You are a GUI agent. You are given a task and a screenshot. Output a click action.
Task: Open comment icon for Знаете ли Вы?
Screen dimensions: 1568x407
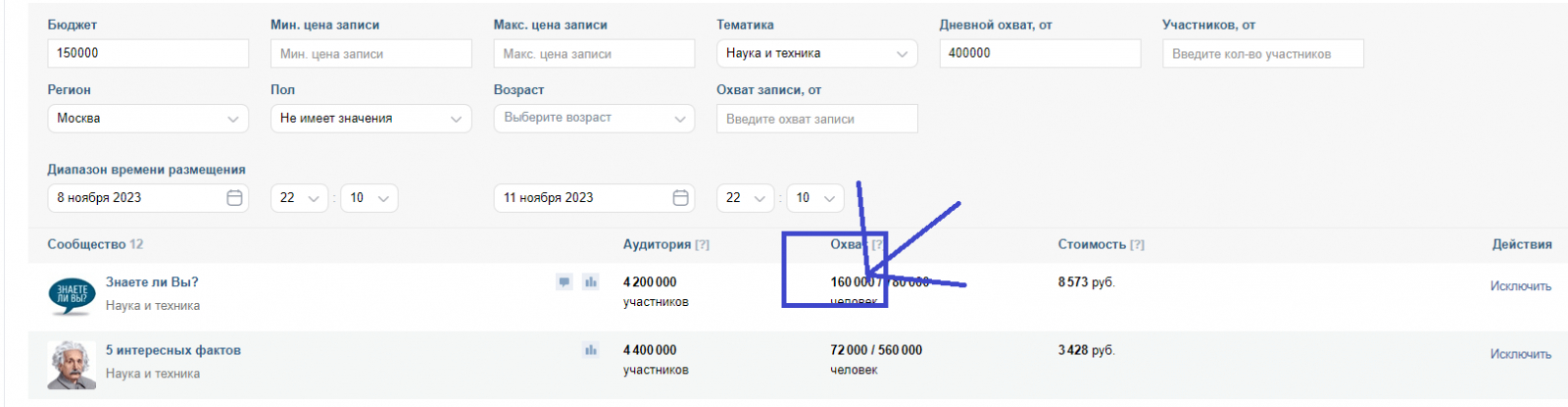pyautogui.click(x=564, y=282)
